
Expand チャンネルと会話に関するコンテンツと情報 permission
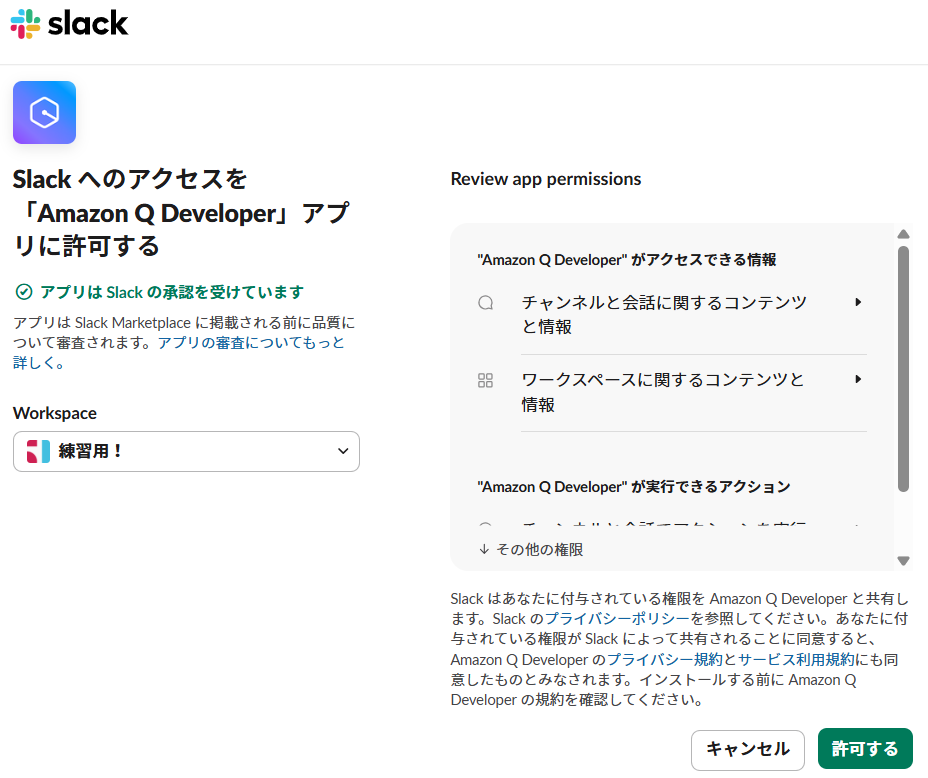pos(858,302)
